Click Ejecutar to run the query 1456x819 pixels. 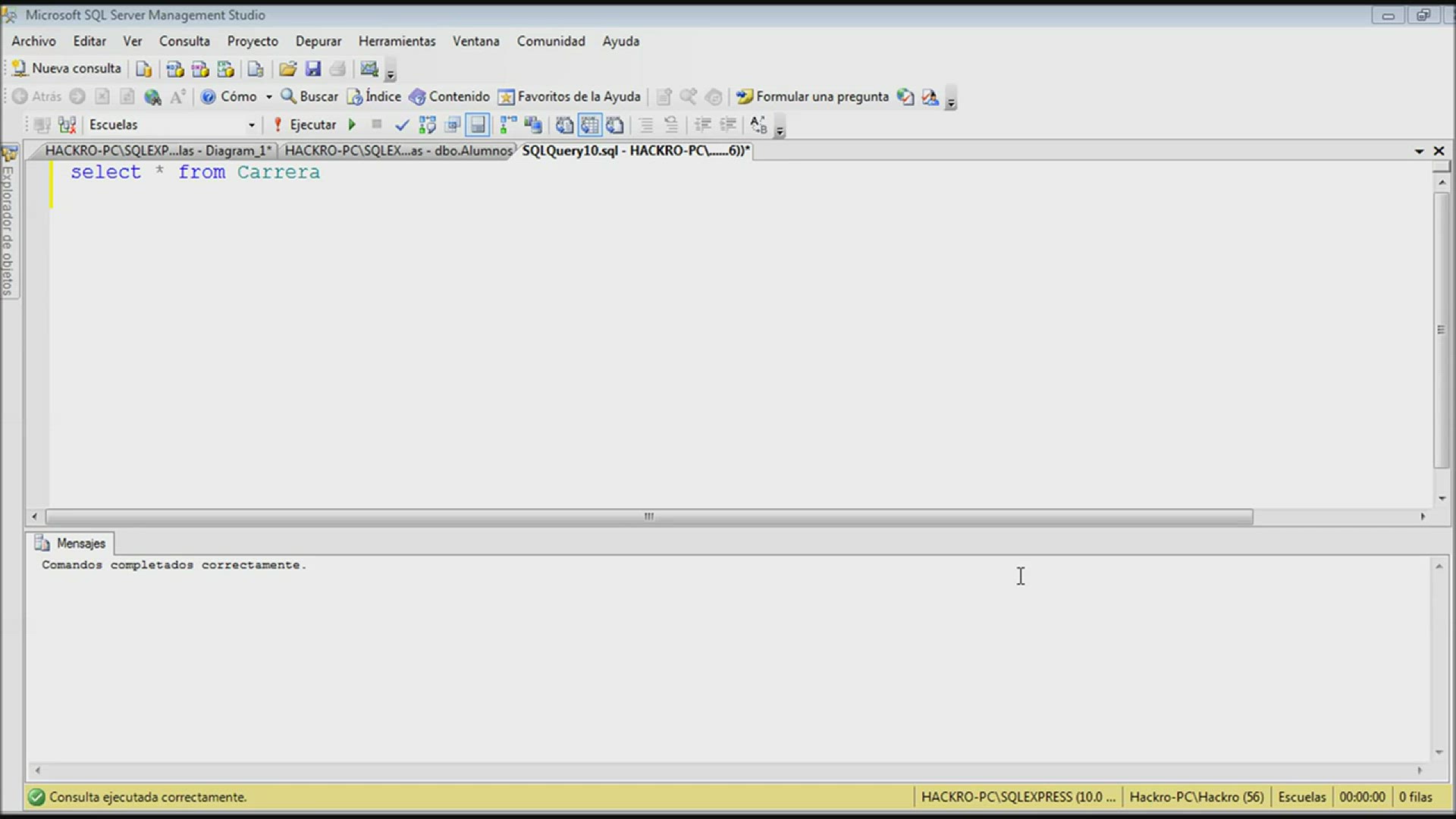[304, 125]
